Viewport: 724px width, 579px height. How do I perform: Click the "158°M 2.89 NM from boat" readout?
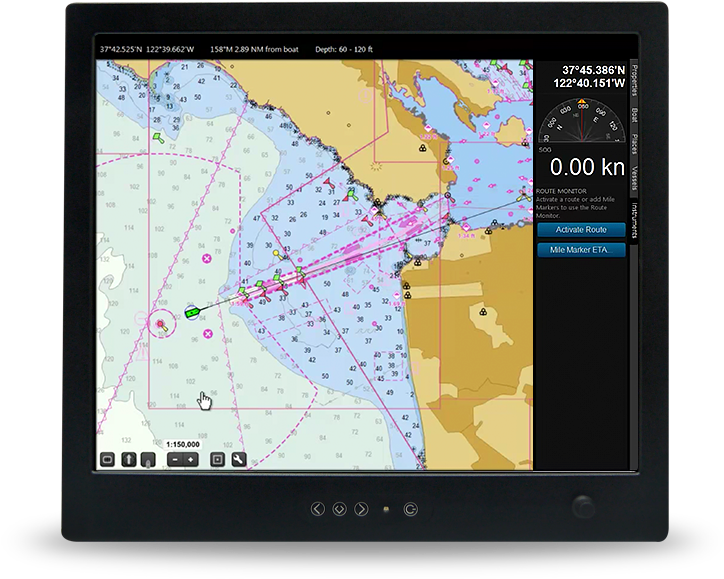(x=254, y=49)
